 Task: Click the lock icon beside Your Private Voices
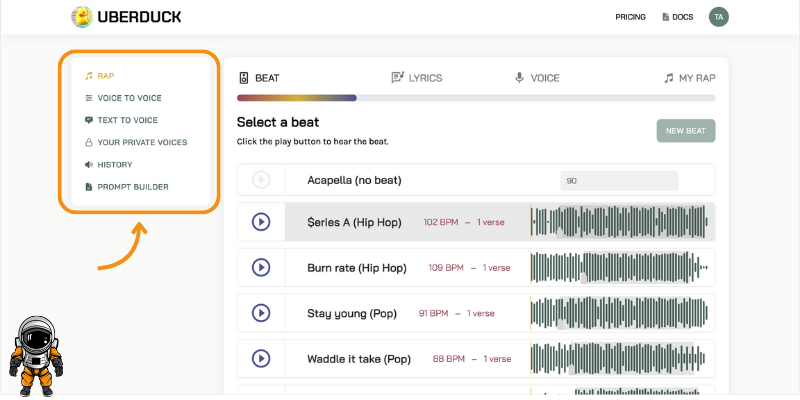[x=89, y=142]
